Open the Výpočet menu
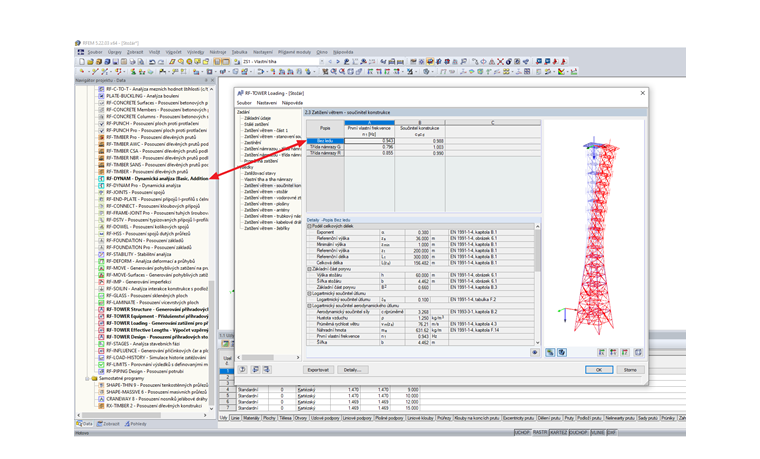 pos(174,52)
